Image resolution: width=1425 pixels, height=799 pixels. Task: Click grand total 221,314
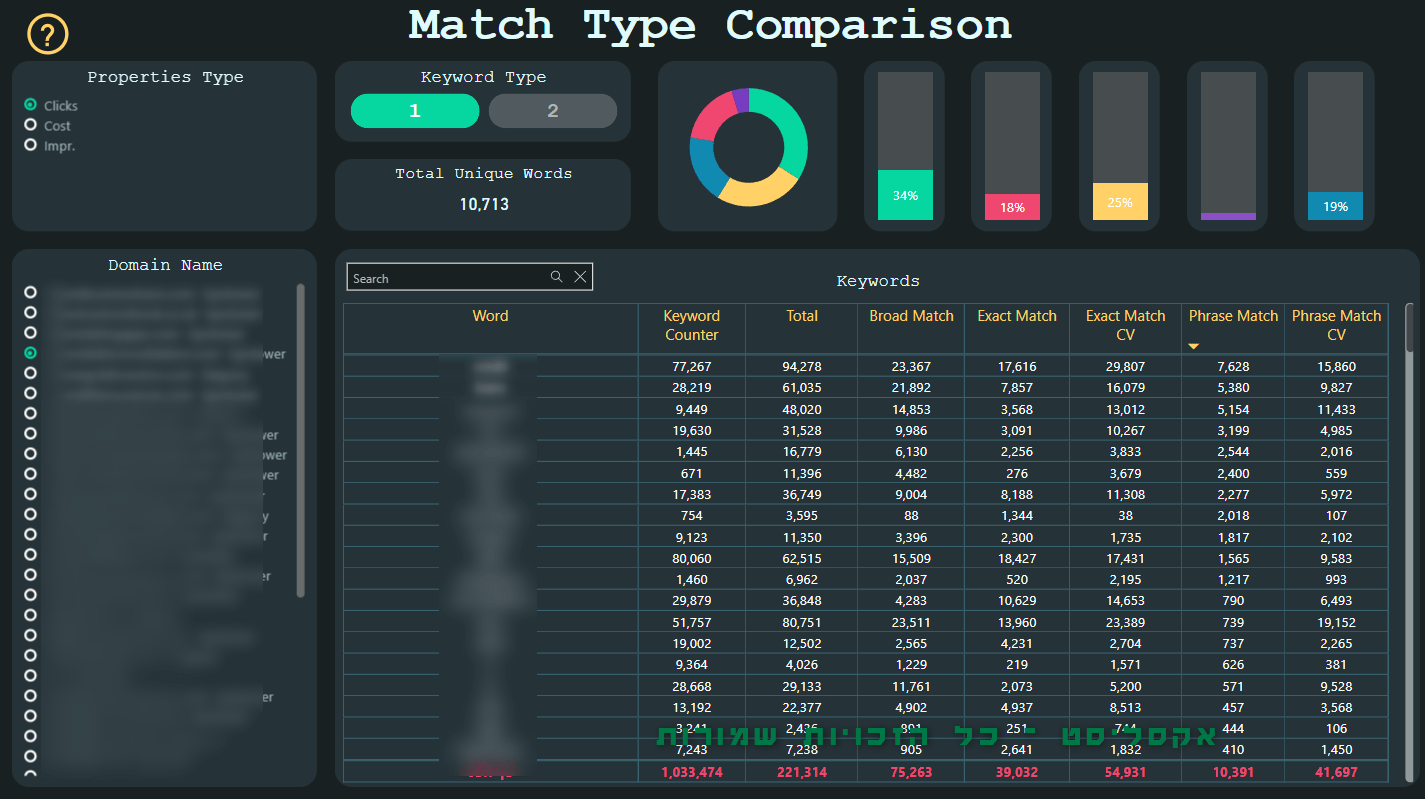[x=802, y=772]
